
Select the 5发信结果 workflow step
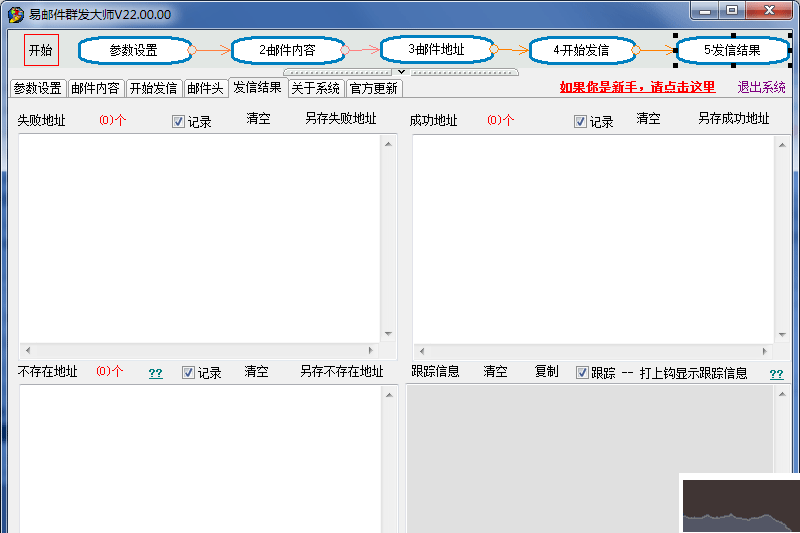[x=732, y=50]
